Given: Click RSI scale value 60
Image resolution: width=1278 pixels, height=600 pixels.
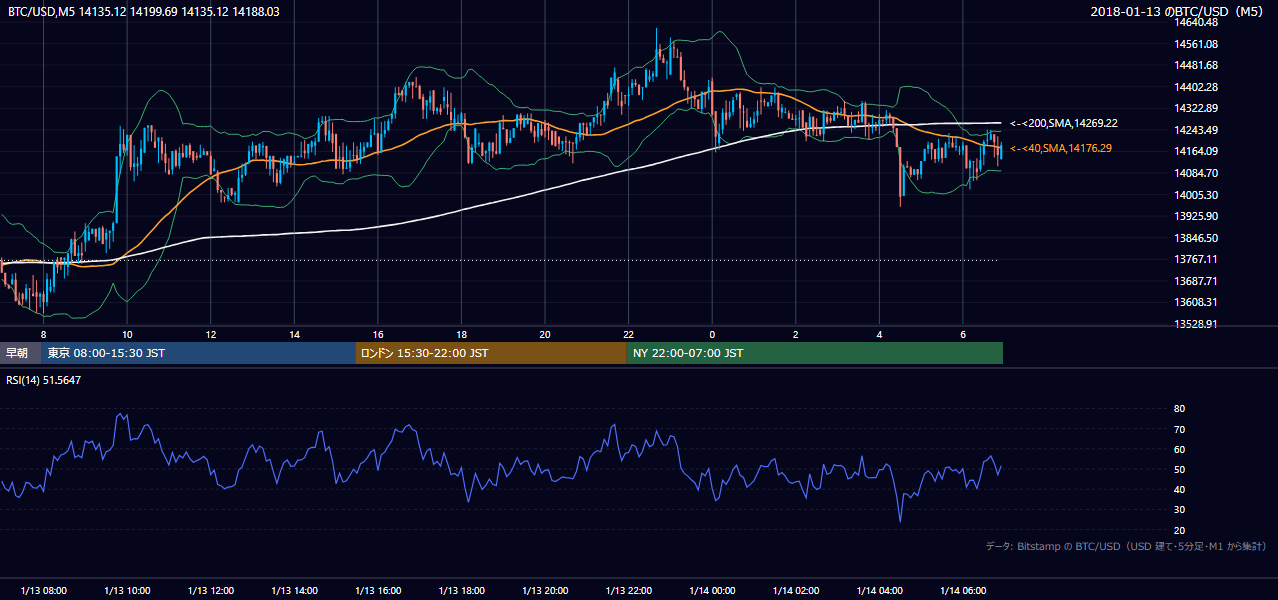Looking at the screenshot, I should [x=1179, y=449].
